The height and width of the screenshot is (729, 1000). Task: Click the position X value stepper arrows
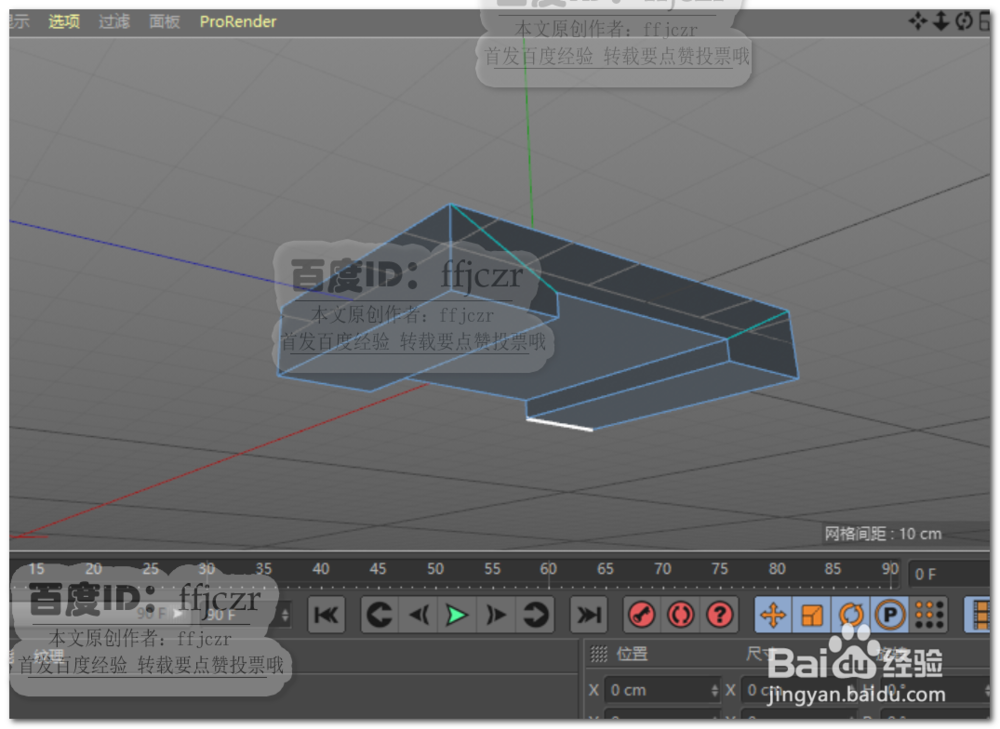pyautogui.click(x=712, y=690)
